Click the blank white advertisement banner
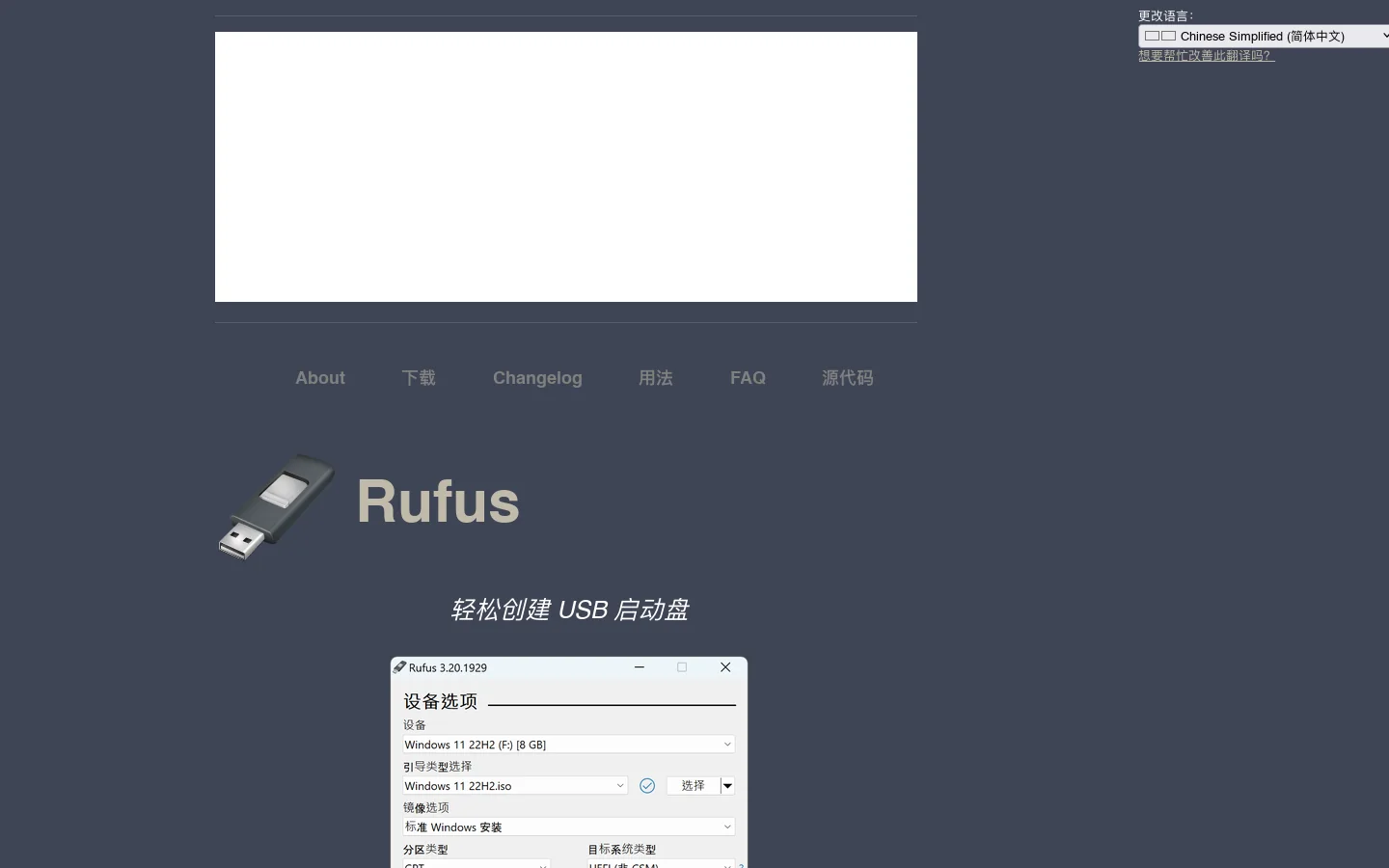1389x868 pixels. pos(566,167)
